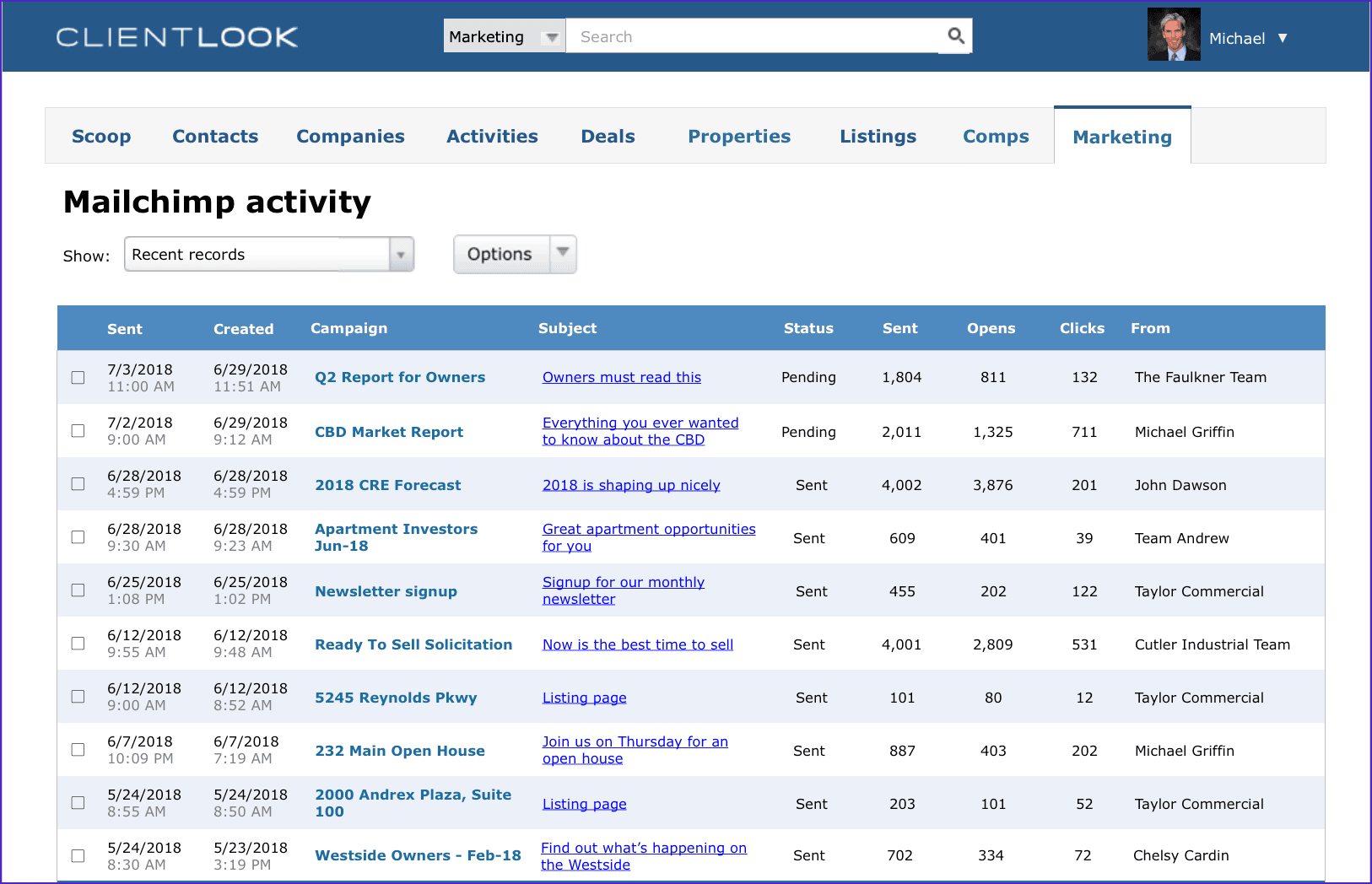Check the Newsletter signup row checkbox
This screenshot has height=884, width=1372.
coord(78,590)
